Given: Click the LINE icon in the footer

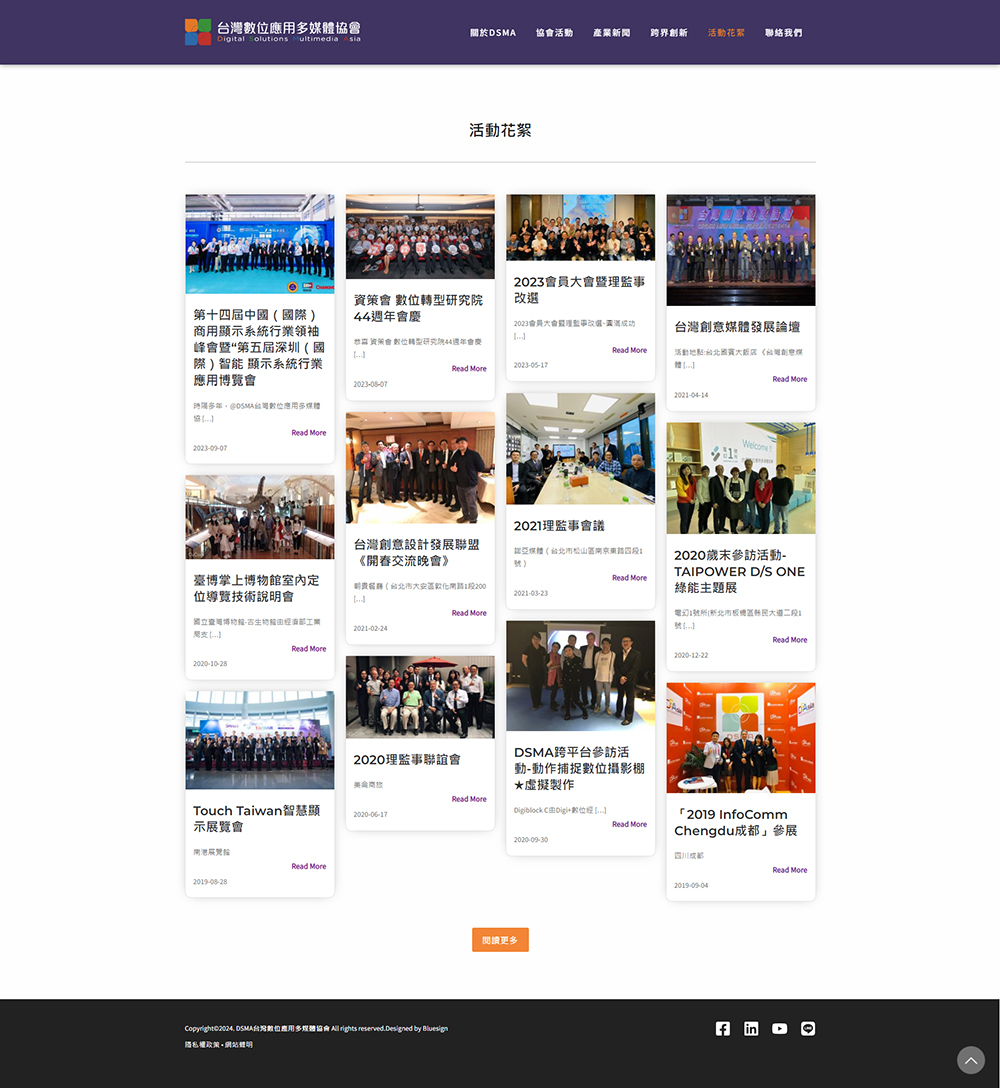Looking at the screenshot, I should [x=808, y=1029].
